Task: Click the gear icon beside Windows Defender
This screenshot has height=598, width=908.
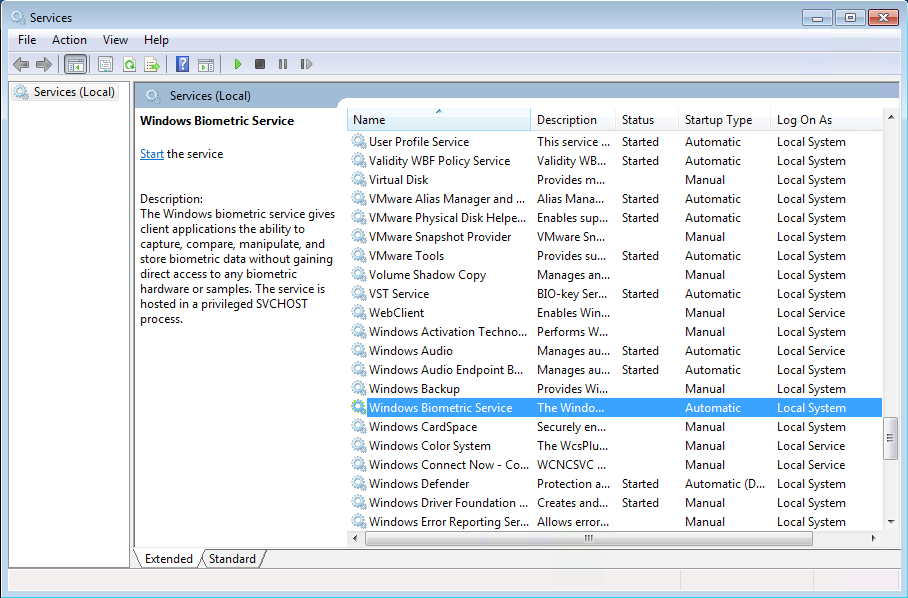Action: click(x=359, y=483)
